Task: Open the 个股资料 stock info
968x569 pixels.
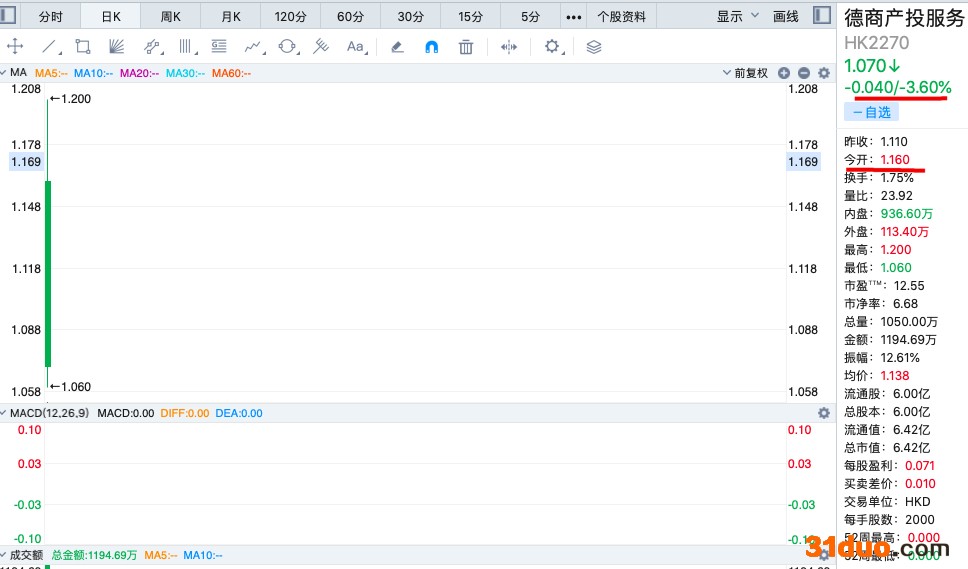Action: (621, 16)
